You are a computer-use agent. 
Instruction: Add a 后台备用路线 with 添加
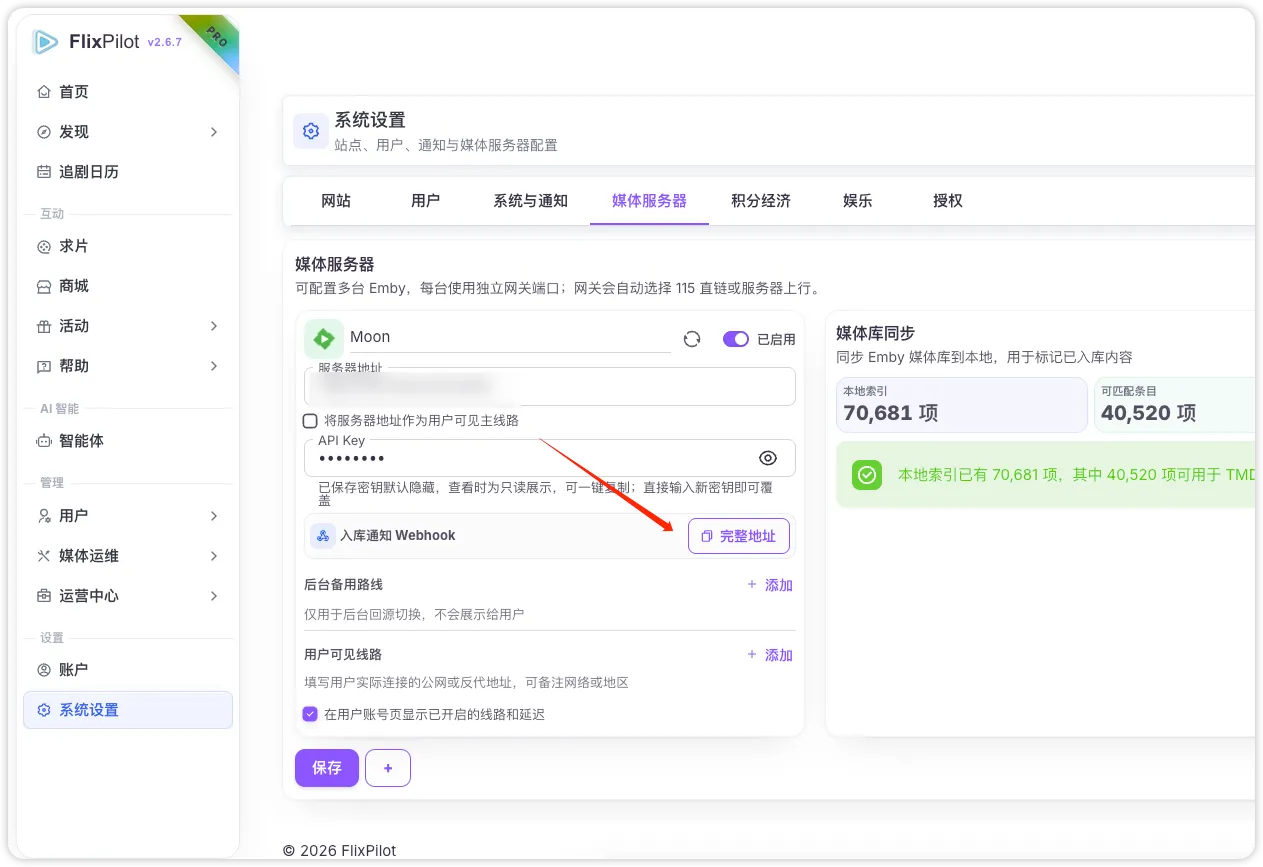coord(770,585)
